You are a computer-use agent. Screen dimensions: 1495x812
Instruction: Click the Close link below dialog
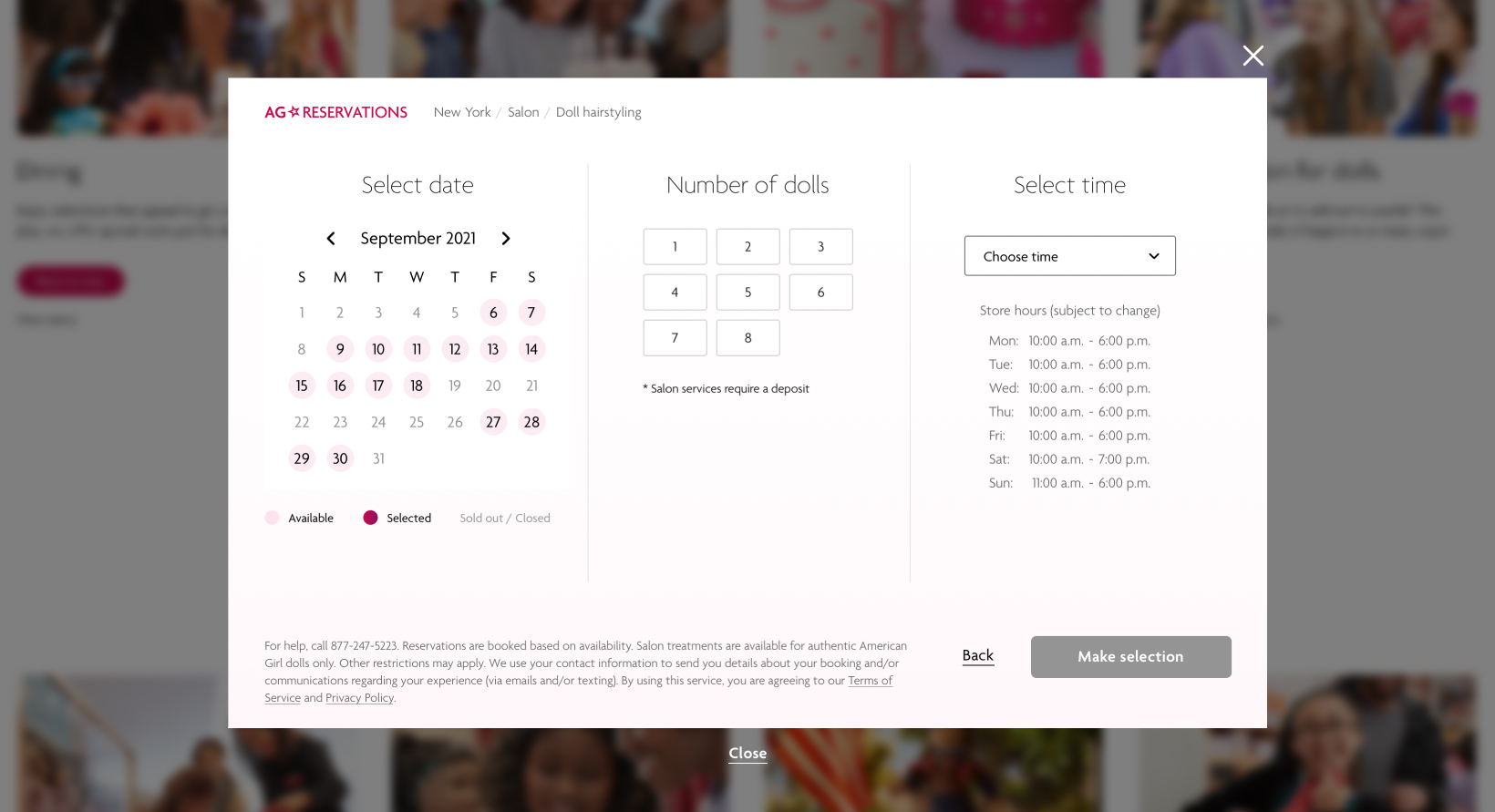coord(747,754)
